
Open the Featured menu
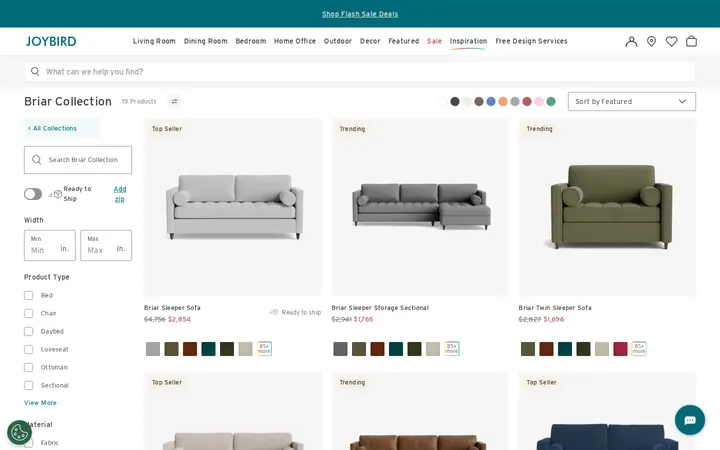click(404, 41)
